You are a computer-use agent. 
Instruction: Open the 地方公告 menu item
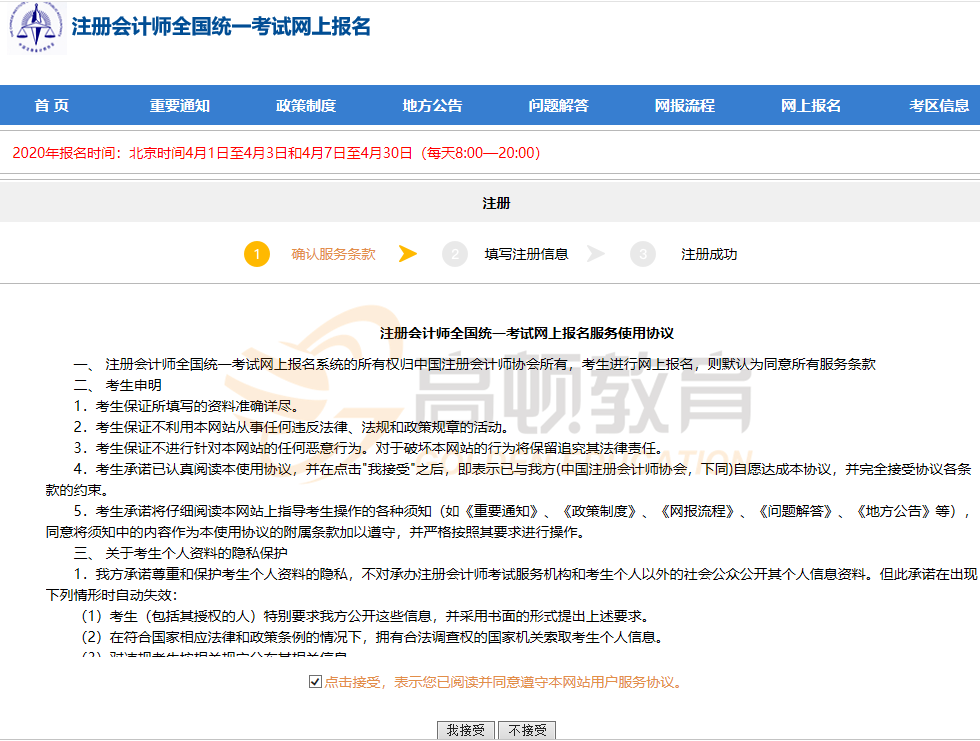coord(432,106)
